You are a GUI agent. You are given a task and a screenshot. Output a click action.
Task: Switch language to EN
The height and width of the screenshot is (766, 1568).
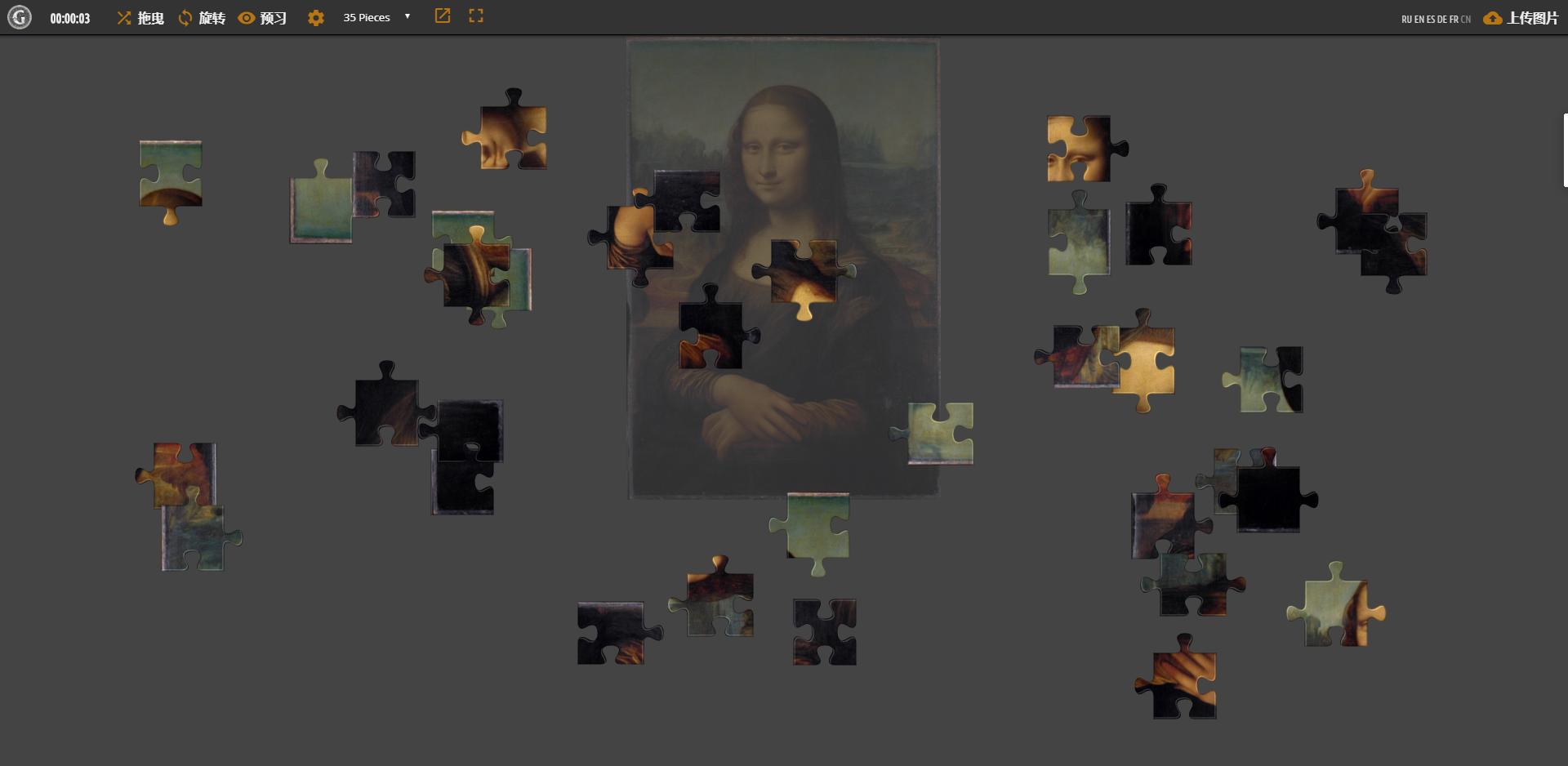1419,19
